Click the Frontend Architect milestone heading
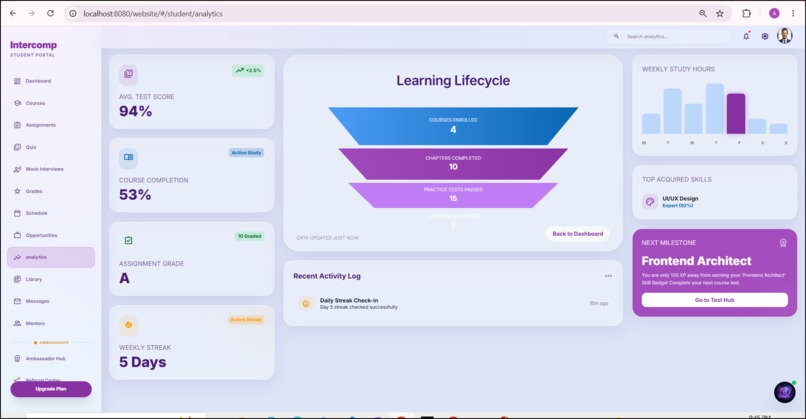 (x=697, y=261)
